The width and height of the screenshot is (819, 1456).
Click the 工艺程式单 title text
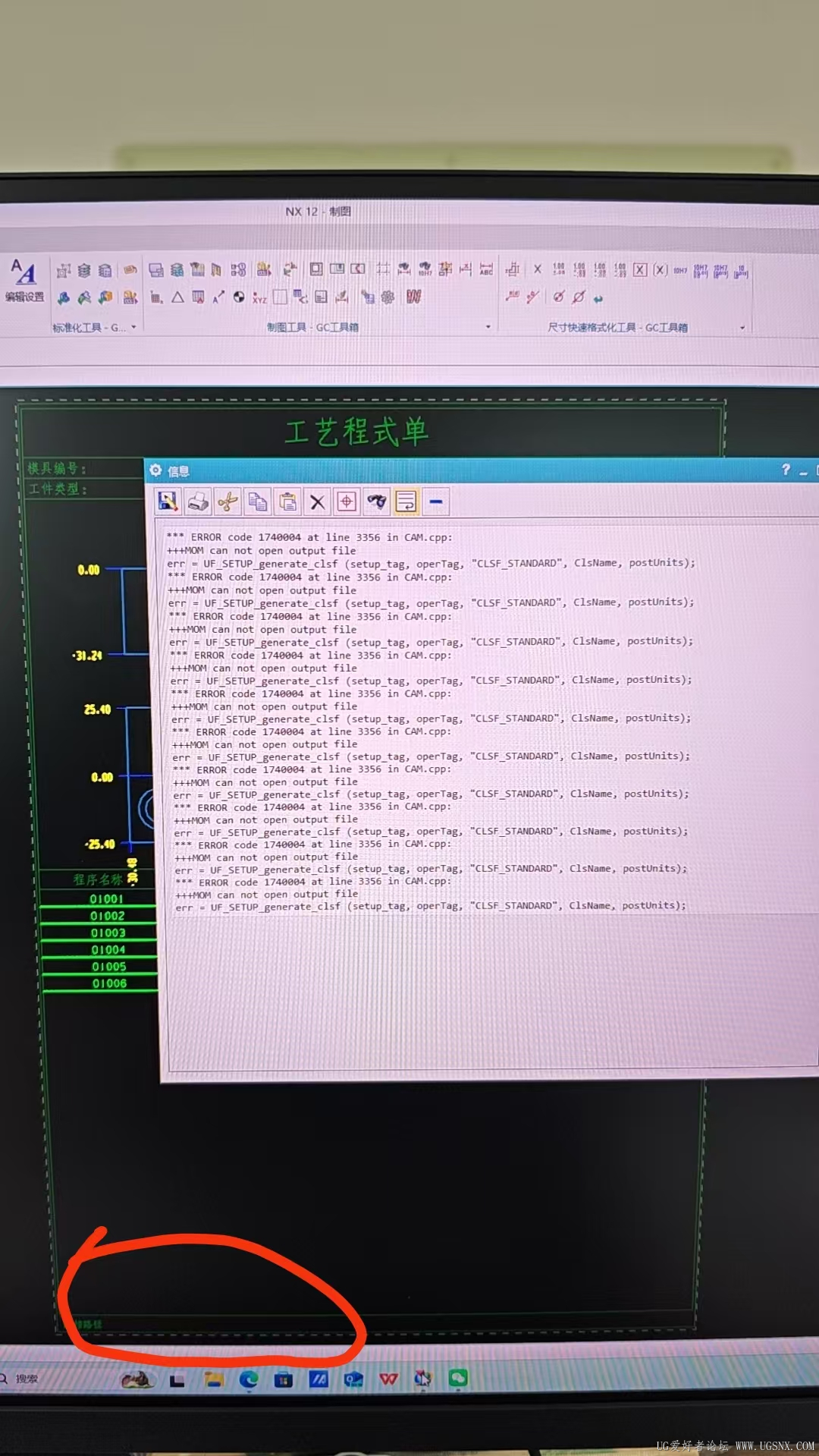click(356, 432)
